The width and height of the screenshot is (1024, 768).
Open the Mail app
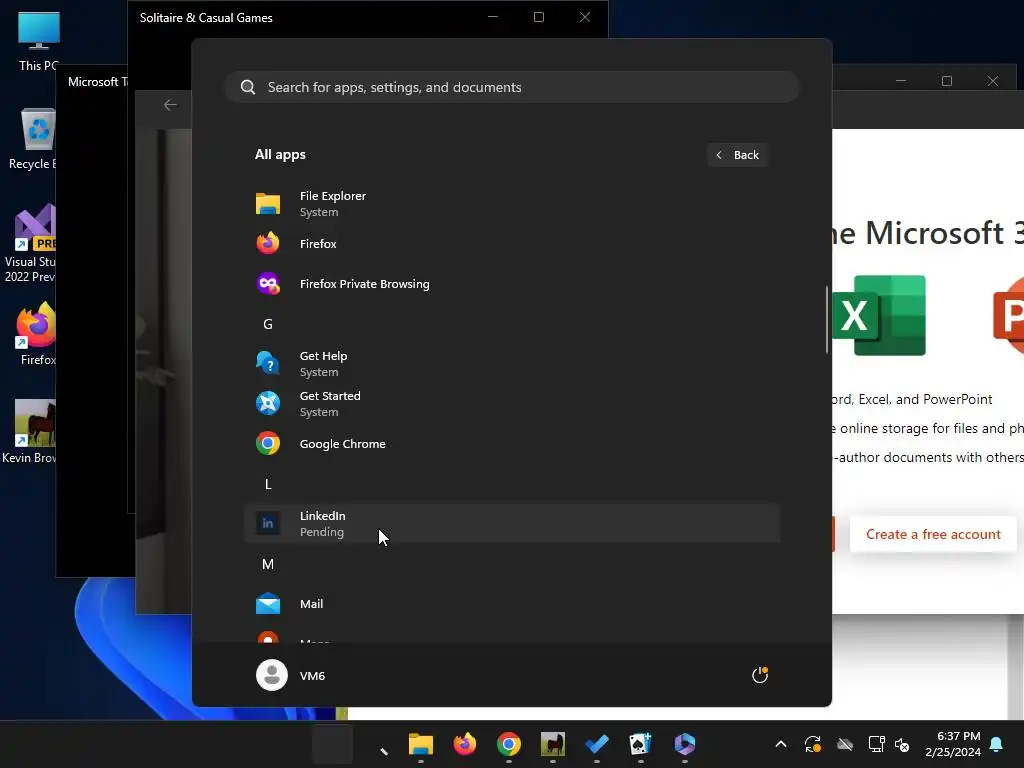click(512, 603)
